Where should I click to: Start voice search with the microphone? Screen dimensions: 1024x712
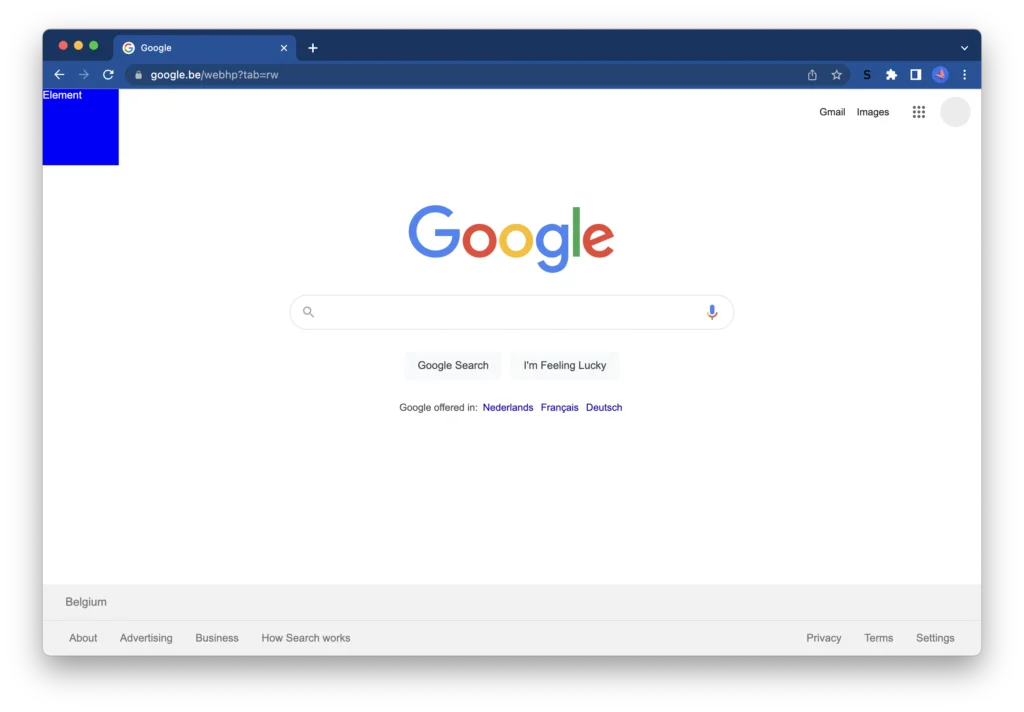[712, 312]
